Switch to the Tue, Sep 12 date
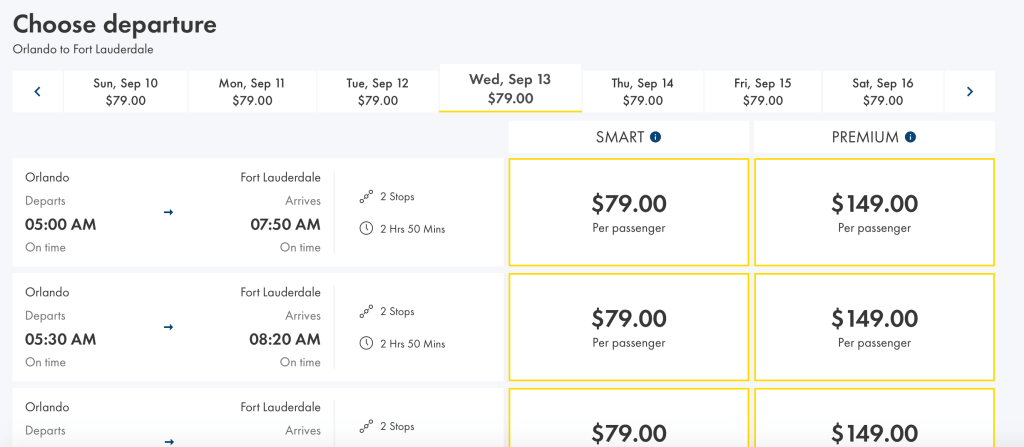This screenshot has width=1024, height=447. click(x=378, y=92)
